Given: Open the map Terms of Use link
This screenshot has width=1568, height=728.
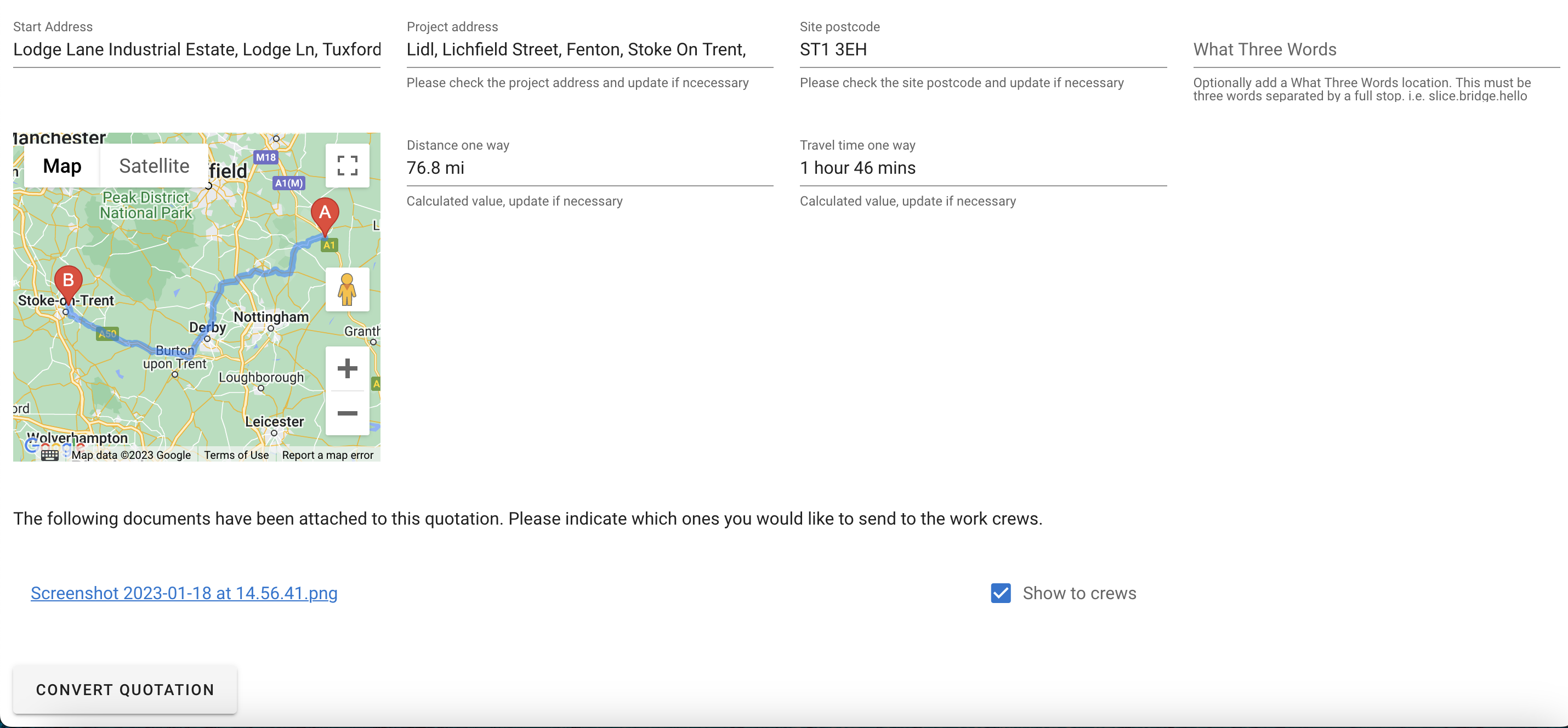Looking at the screenshot, I should pos(236,454).
